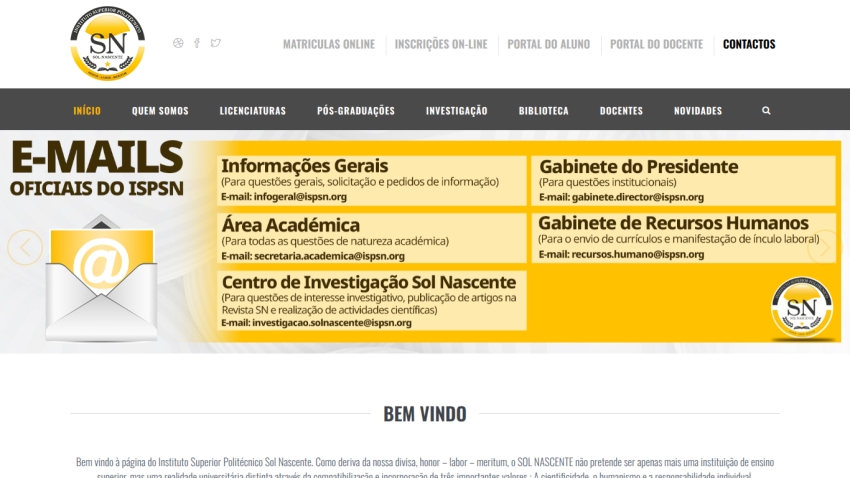Click the investigacao.solnascente@ispsn.org e-mail text
This screenshot has height=478, width=850.
(x=332, y=323)
